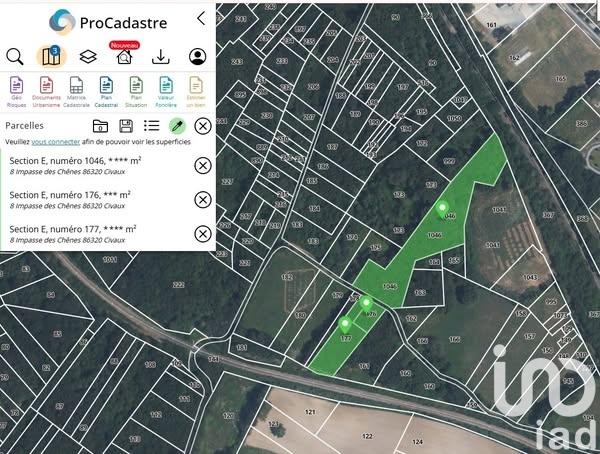Click the 'vous connecter' link
Viewport: 600px width, 454px height.
[x=56, y=143]
